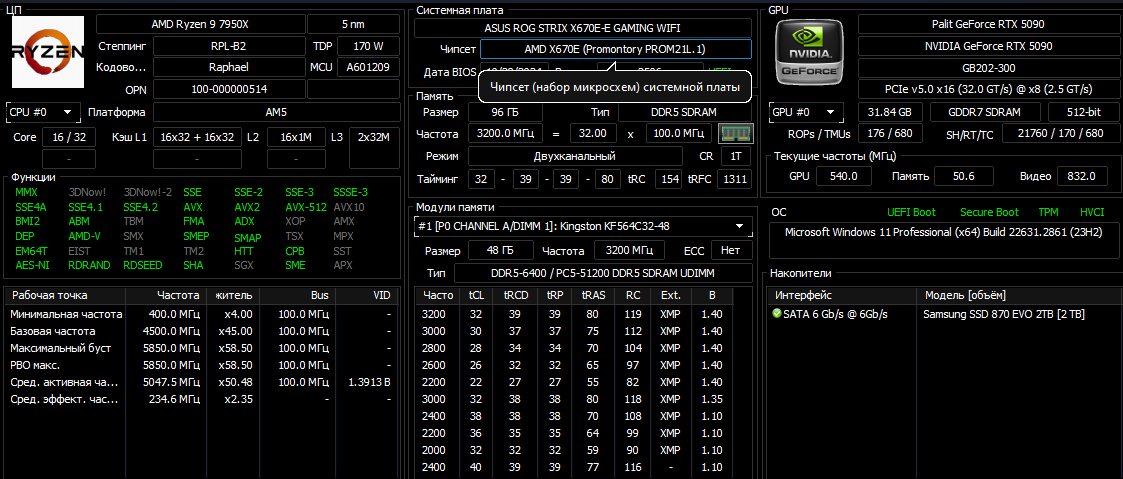Click the AMD X670E chipset field
The width and height of the screenshot is (1123, 479).
point(616,49)
